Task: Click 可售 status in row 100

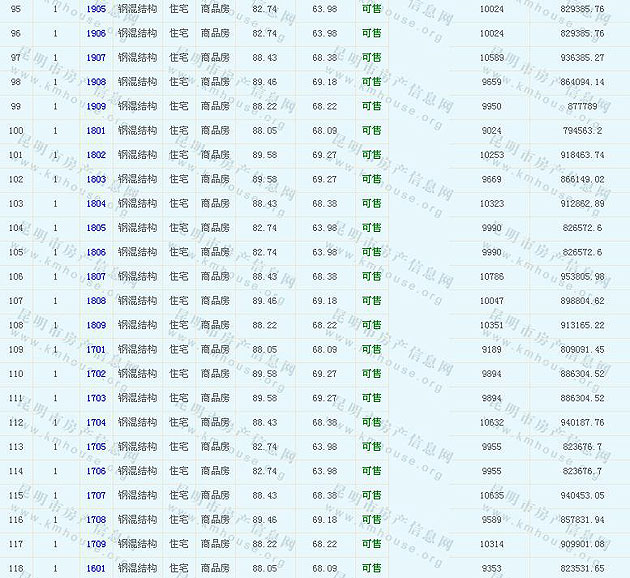Action: [x=371, y=131]
